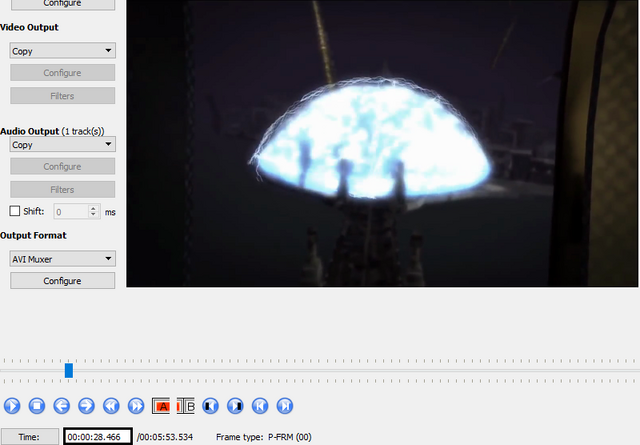
Task: Go back one frame with left arrow icon
Action: click(62, 406)
